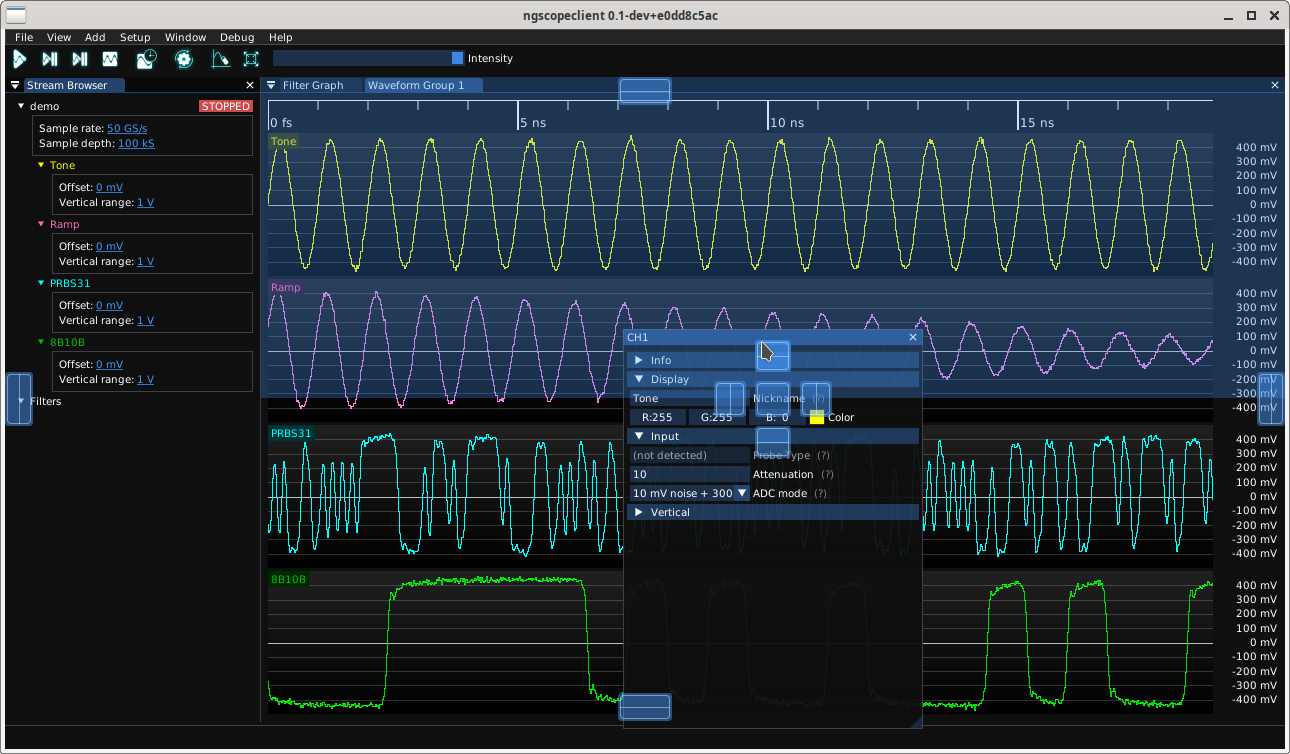Screen dimensions: 1290x754
Task: Click the 8B10B label on the green waveform
Action: pyautogui.click(x=289, y=580)
